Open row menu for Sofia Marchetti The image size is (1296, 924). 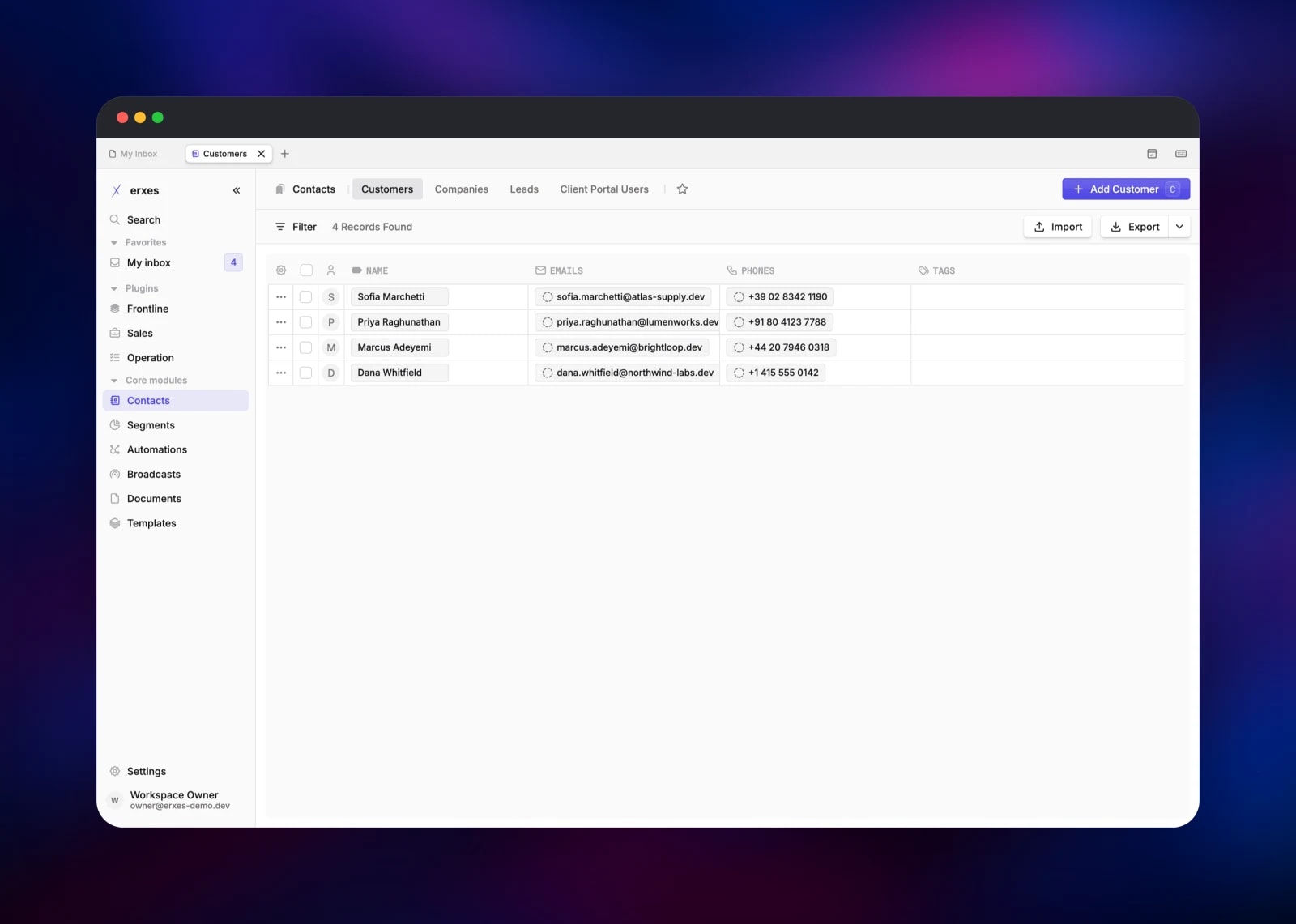pyautogui.click(x=281, y=297)
